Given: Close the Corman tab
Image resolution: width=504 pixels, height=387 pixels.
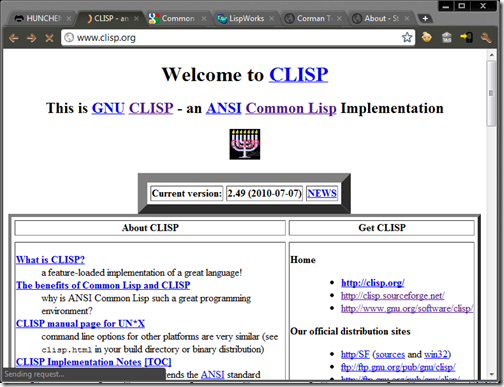Looking at the screenshot, I should [339, 18].
